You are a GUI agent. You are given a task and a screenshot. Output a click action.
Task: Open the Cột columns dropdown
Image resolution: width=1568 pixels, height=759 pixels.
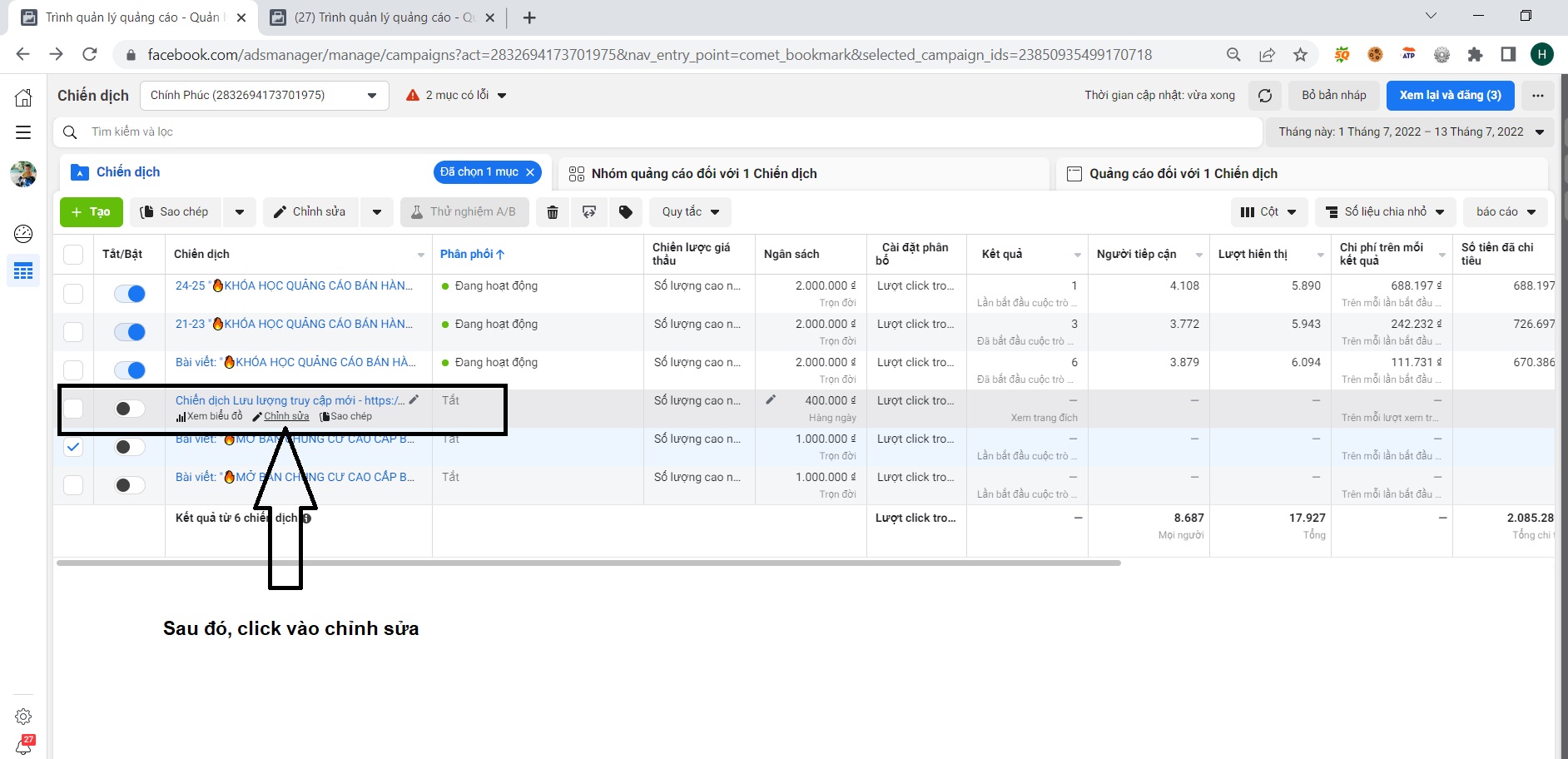(1268, 212)
